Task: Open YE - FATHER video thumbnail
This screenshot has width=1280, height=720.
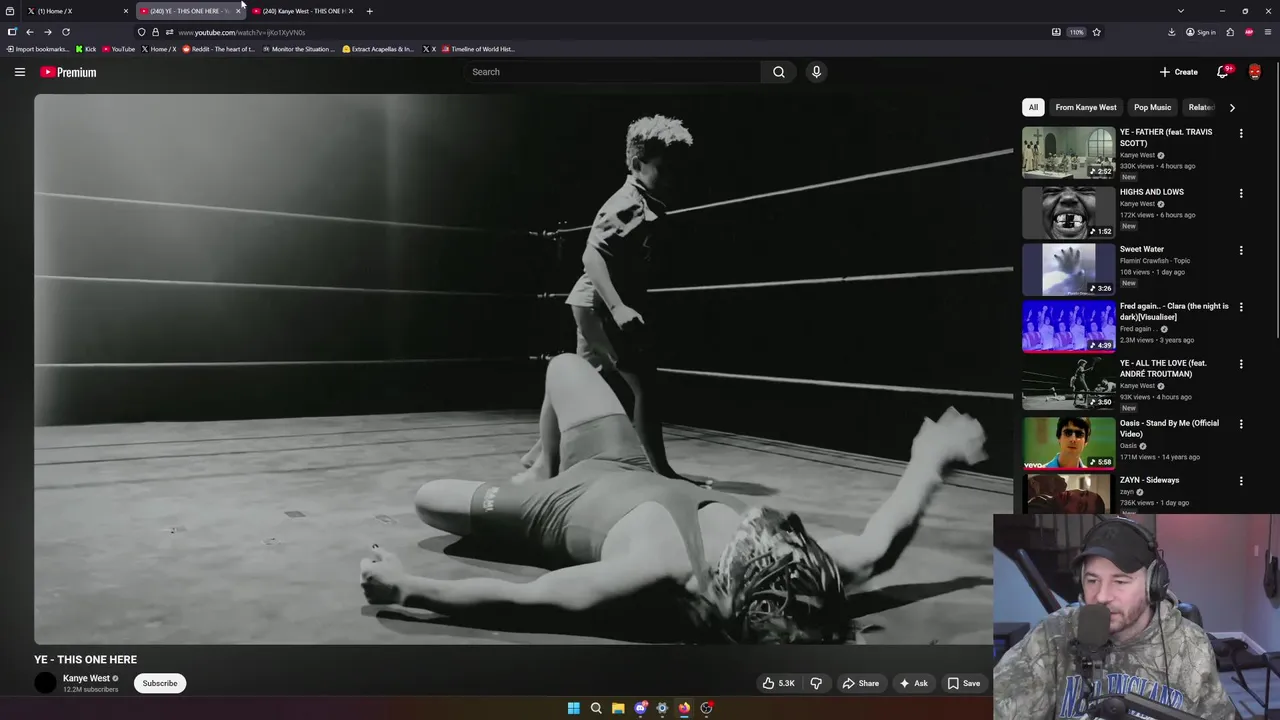Action: point(1068,152)
